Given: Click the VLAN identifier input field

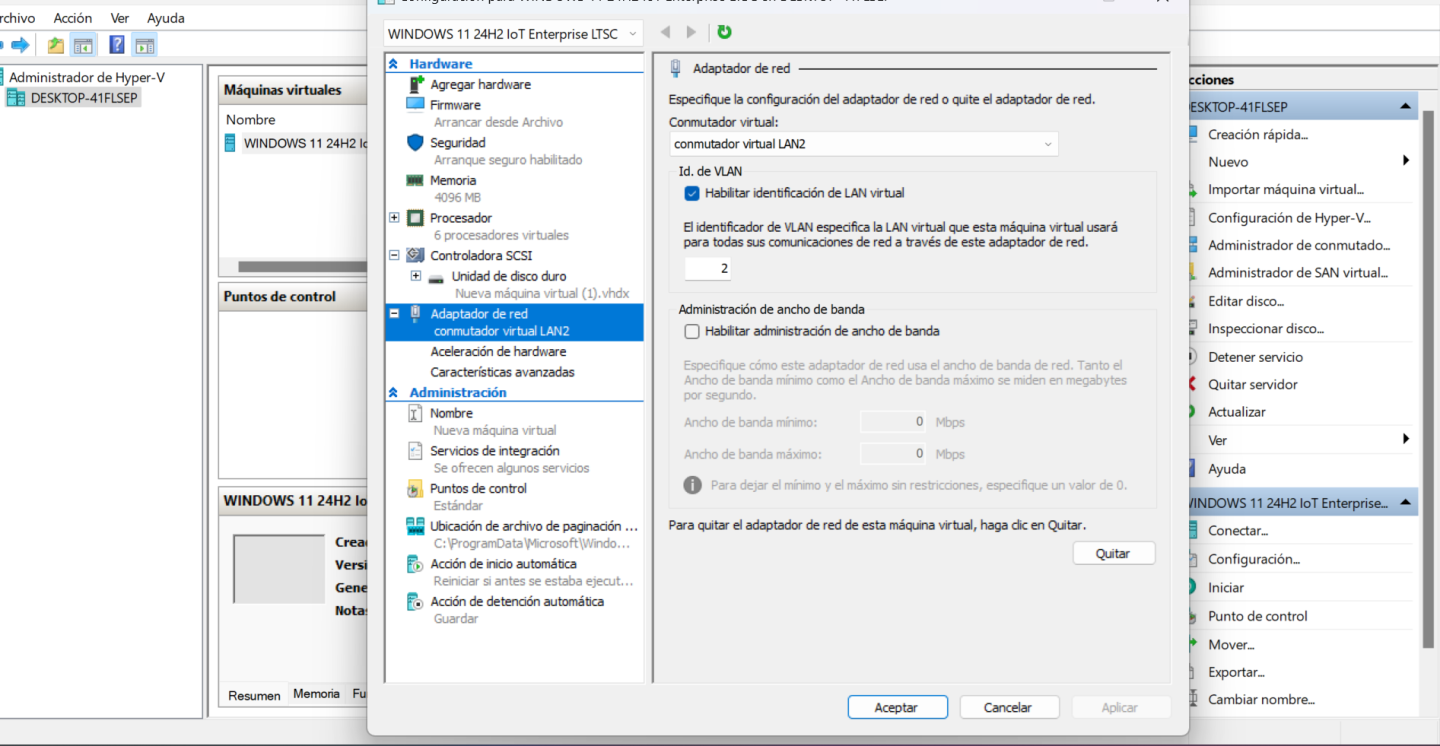Looking at the screenshot, I should pyautogui.click(x=708, y=269).
